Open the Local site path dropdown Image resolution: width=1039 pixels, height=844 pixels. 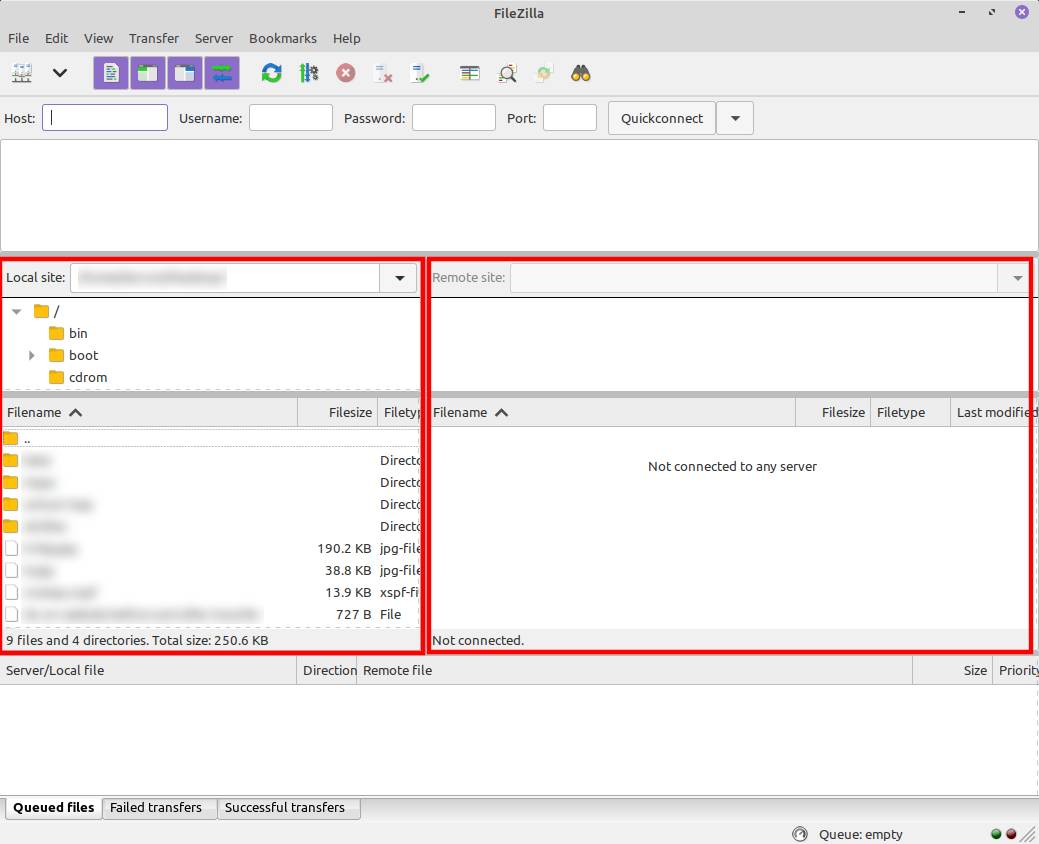[399, 278]
